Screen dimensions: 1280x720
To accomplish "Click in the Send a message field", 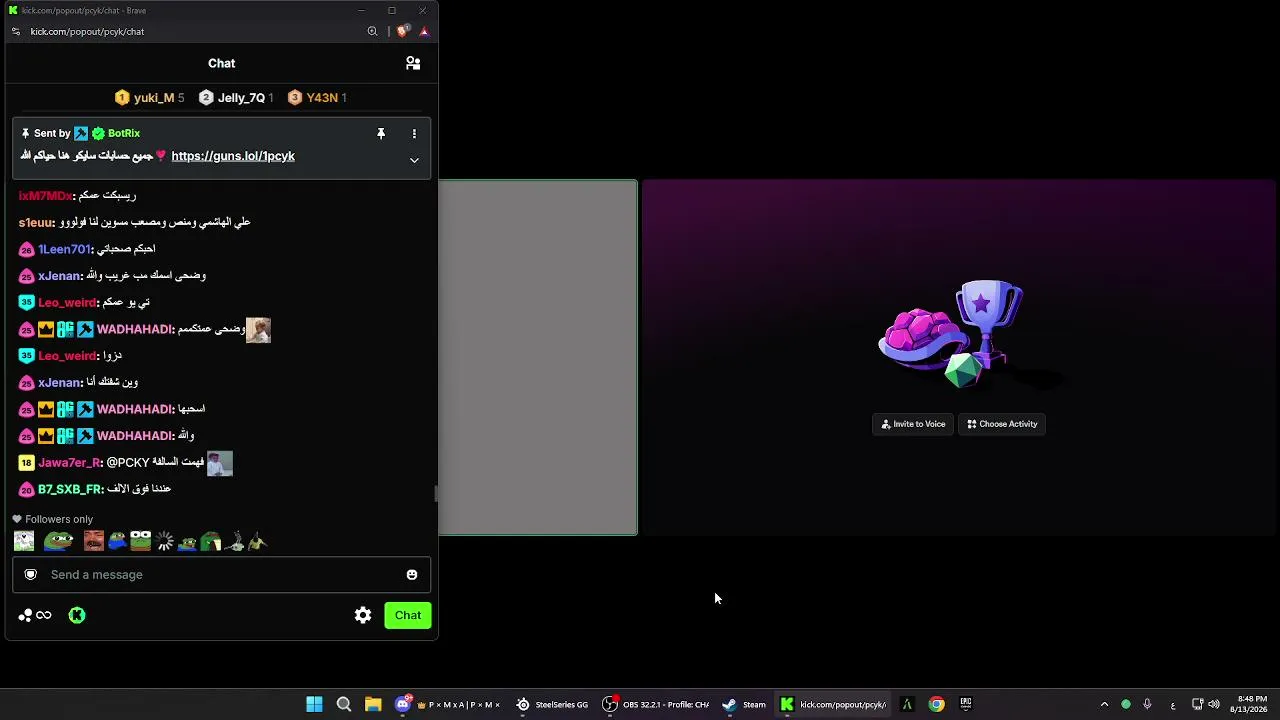I will 222,574.
